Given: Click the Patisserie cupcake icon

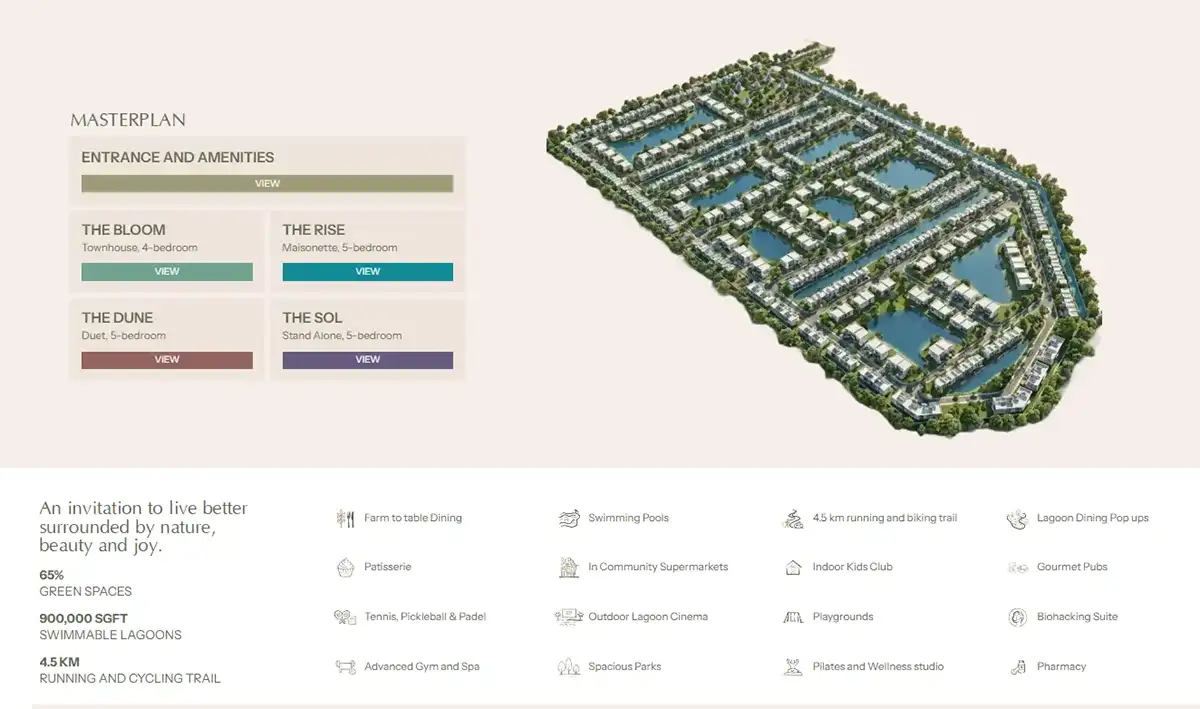Looking at the screenshot, I should 345,567.
